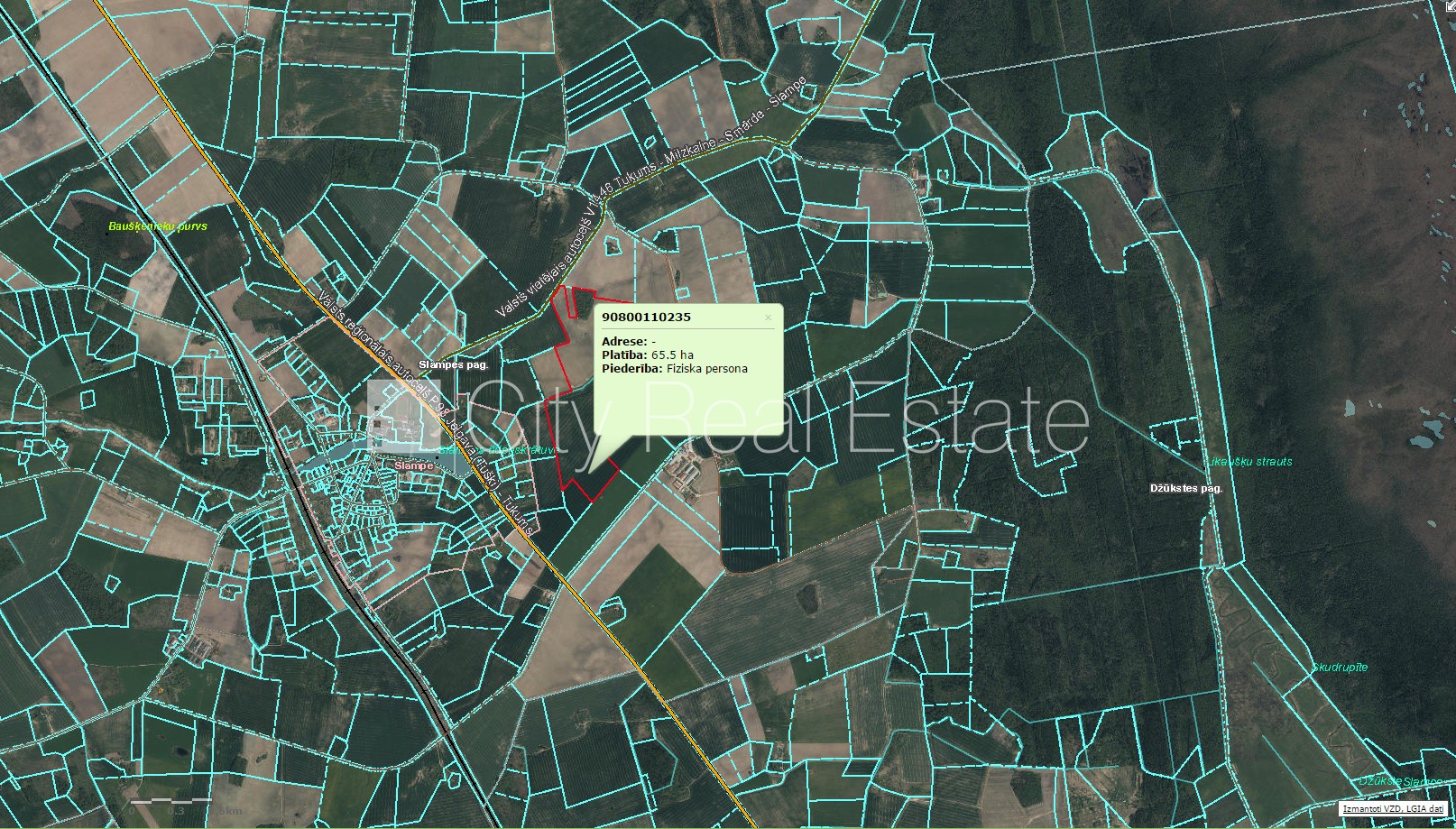Click the small red notch parcel at top of selection
Image resolution: width=1456 pixels, height=829 pixels.
pyautogui.click(x=570, y=302)
